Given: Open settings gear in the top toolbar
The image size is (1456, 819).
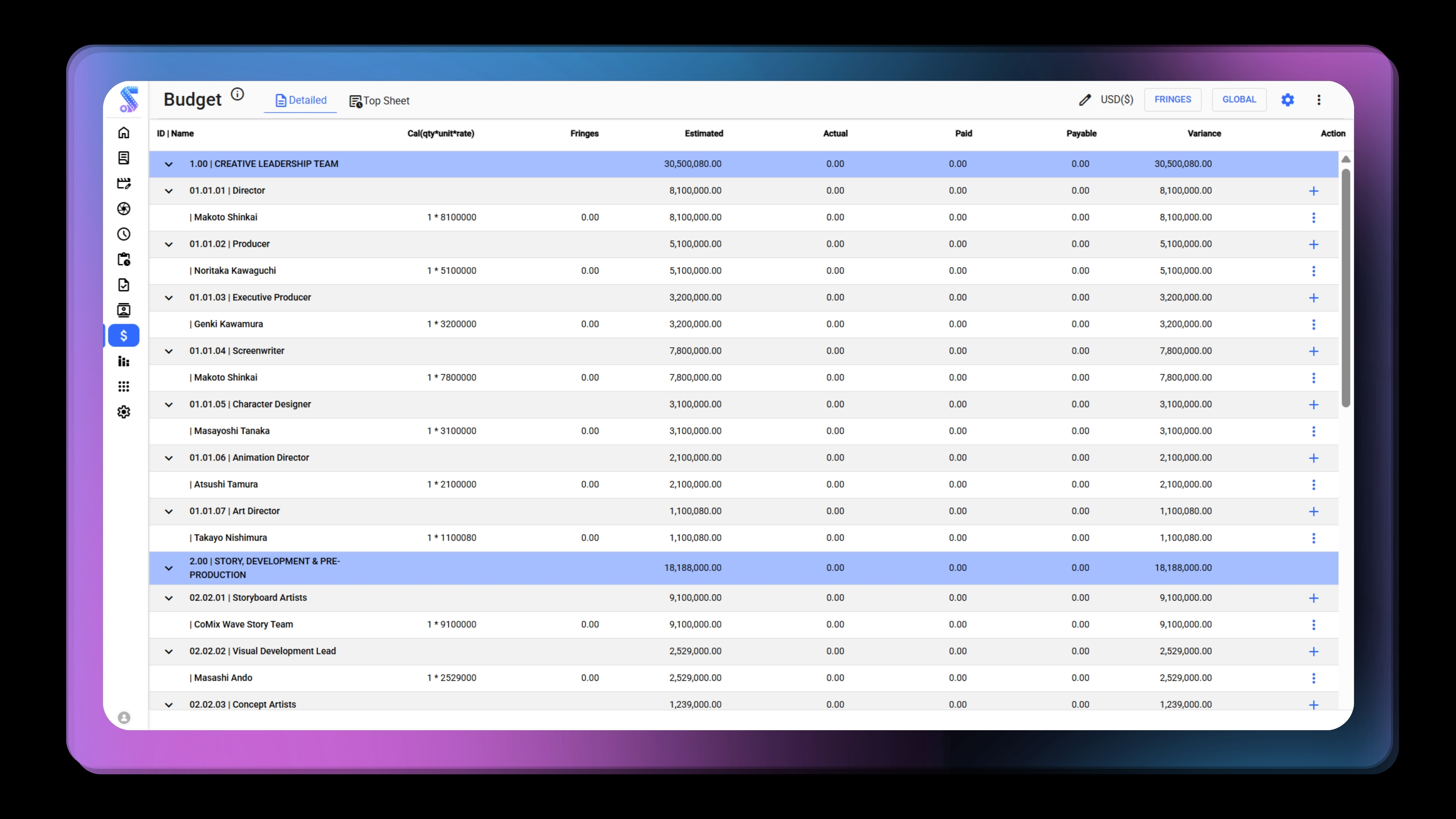Looking at the screenshot, I should [1287, 99].
